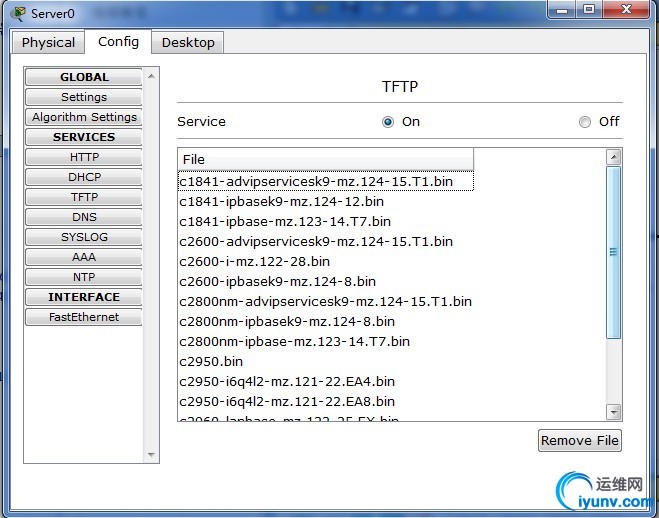Select c2800nm-advipservicesk9-mz.124-15.T1.bin

(326, 301)
